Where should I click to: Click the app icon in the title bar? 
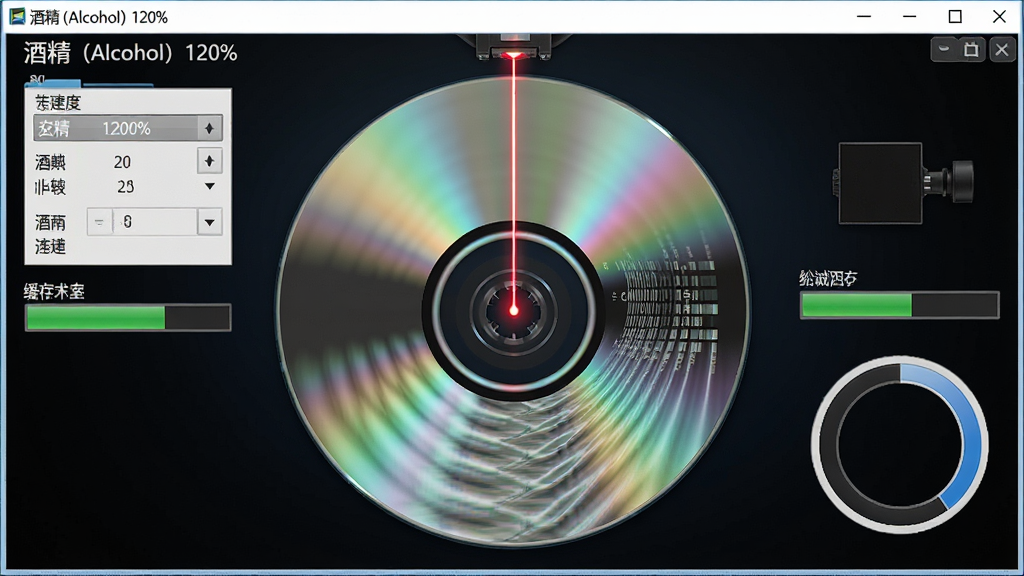pos(16,16)
